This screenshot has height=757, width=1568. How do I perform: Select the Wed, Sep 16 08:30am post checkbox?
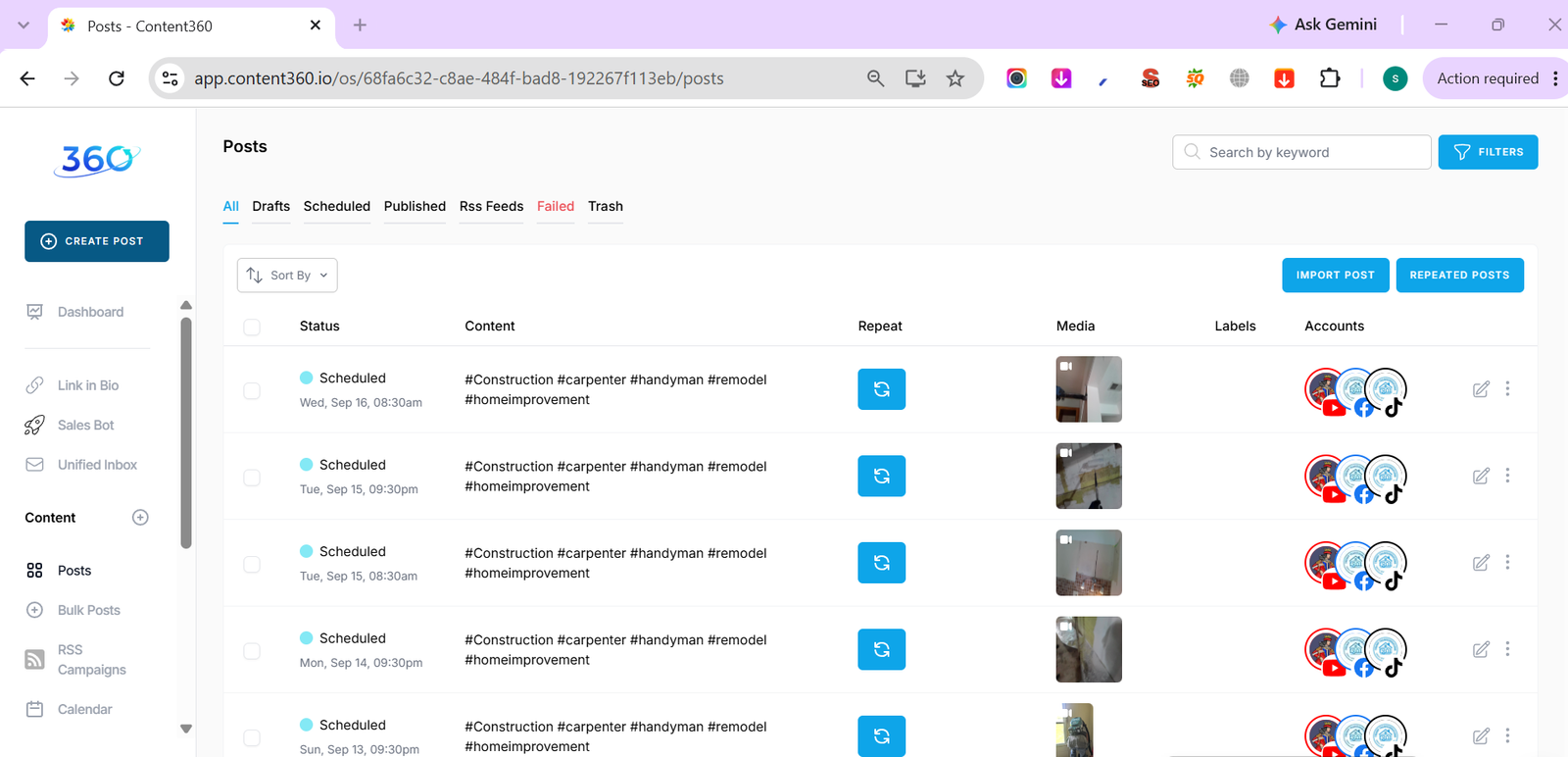tap(252, 391)
